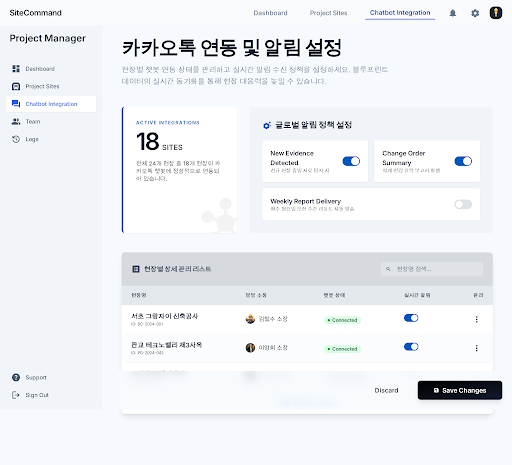The image size is (512, 465).
Task: Open Project Sites in the sidebar
Action: click(x=51, y=86)
